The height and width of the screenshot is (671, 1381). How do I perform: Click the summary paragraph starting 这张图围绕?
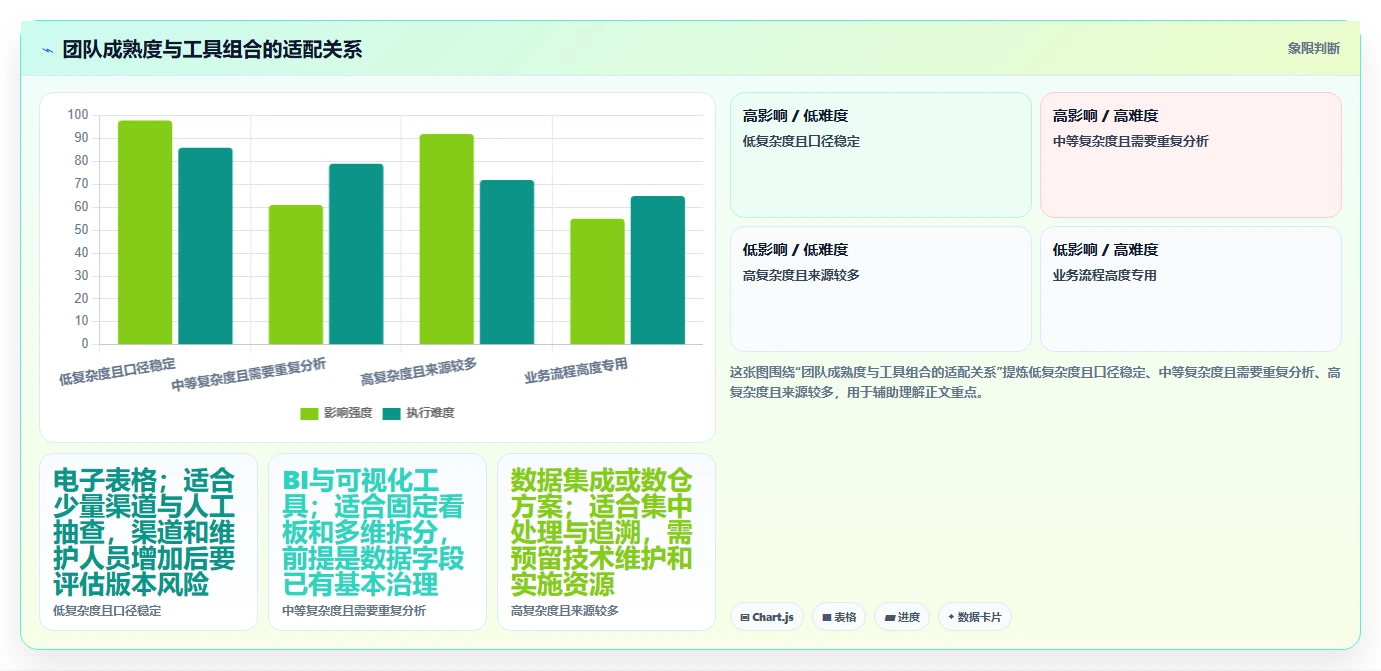tap(1035, 382)
